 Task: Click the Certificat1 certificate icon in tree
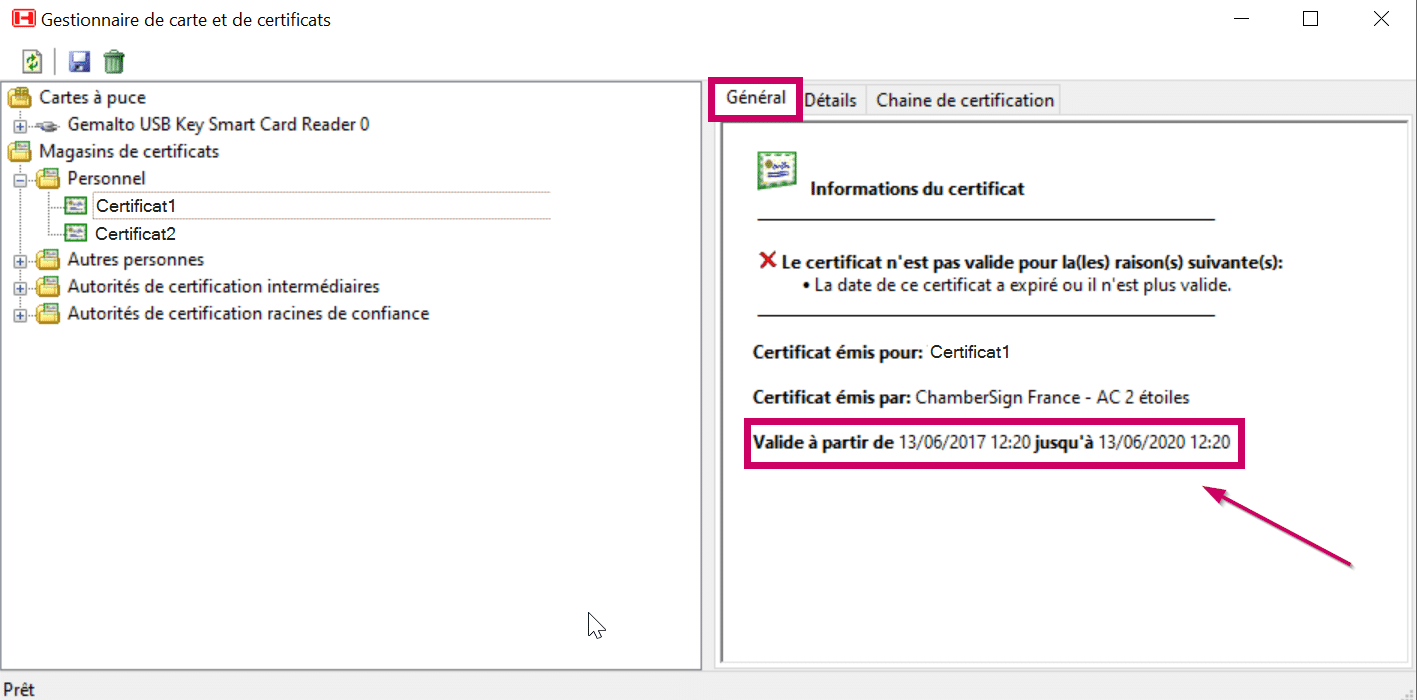coord(76,206)
